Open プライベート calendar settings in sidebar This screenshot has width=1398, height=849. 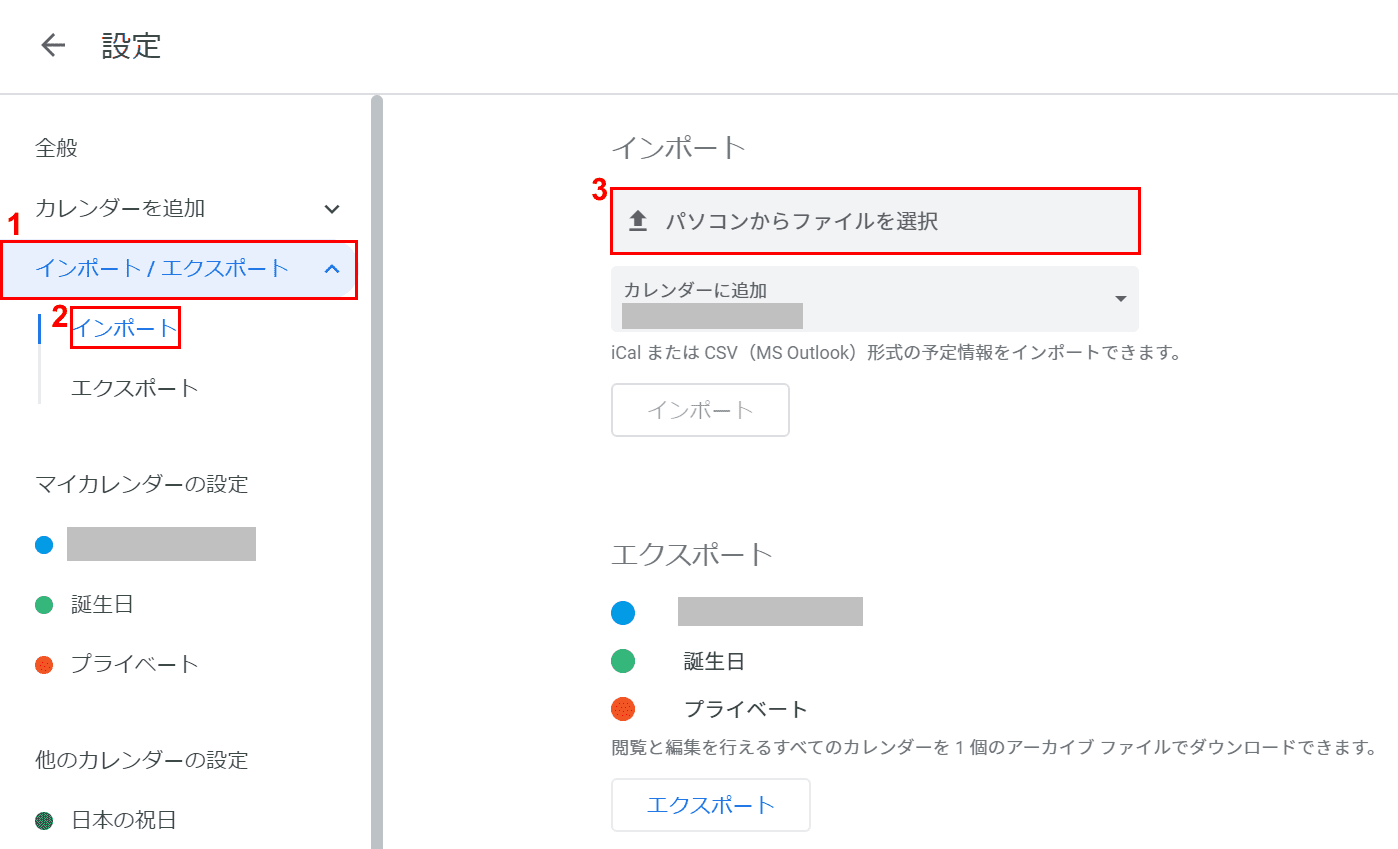(x=135, y=664)
